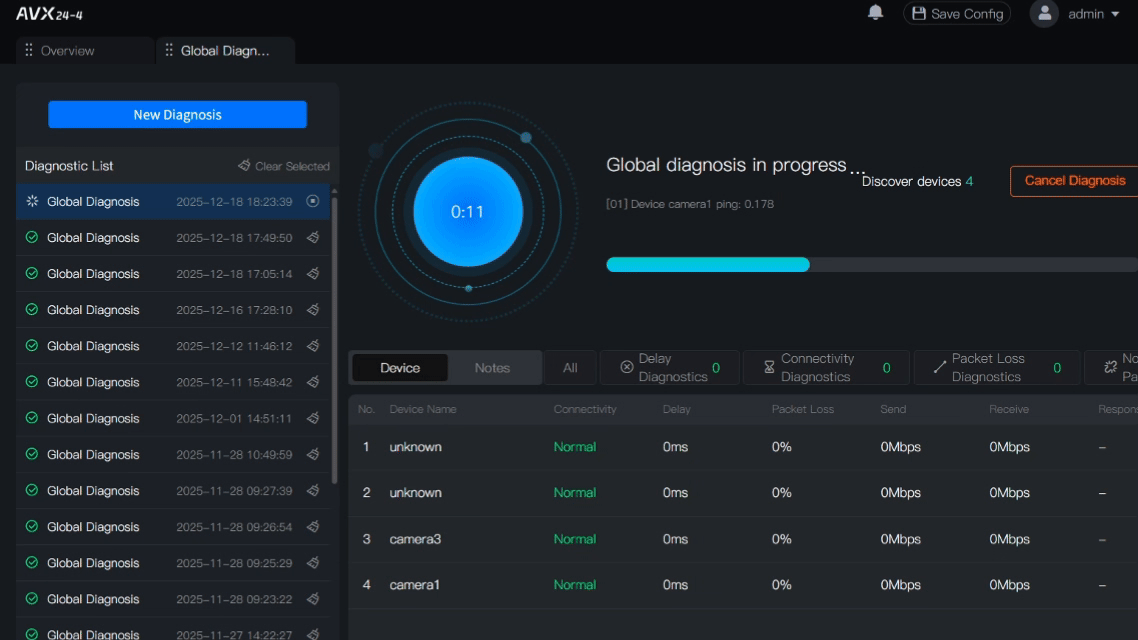Expand the admin account dropdown arrow
1138x640 pixels.
tap(1115, 14)
